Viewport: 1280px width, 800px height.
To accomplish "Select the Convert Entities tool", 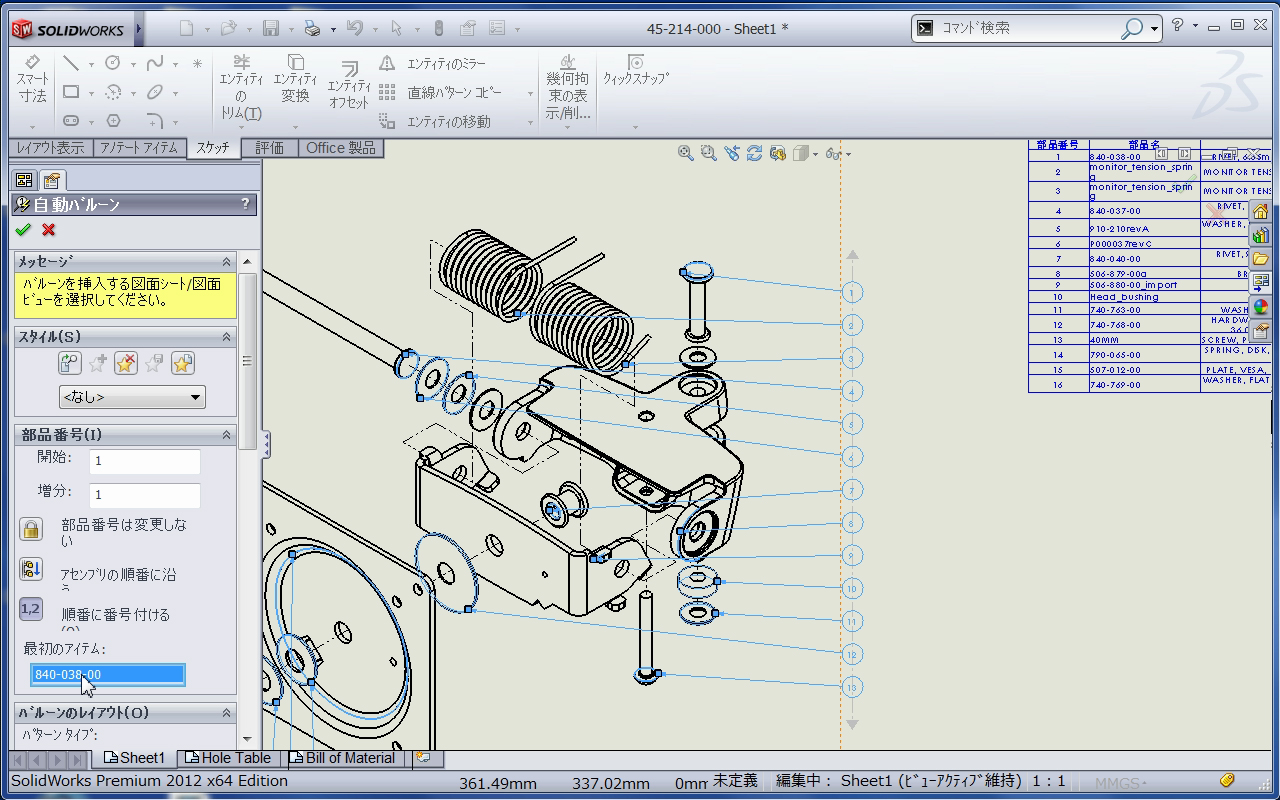I will [x=295, y=79].
